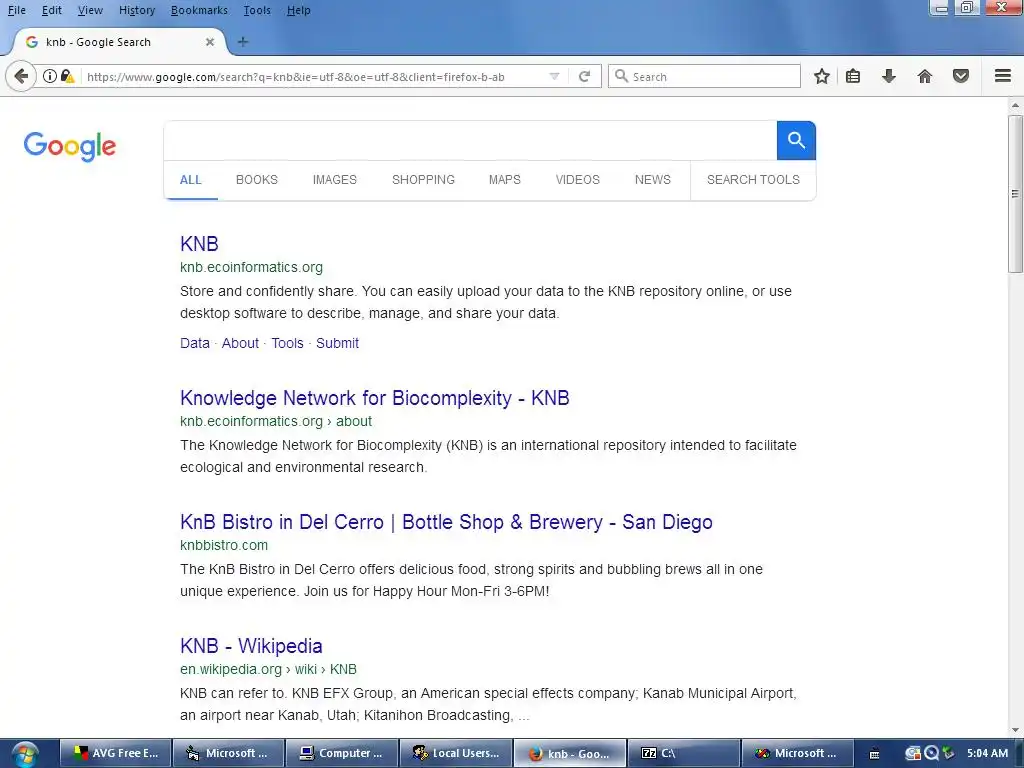Switch to the NEWS results tab
This screenshot has height=768, width=1024.
[652, 180]
